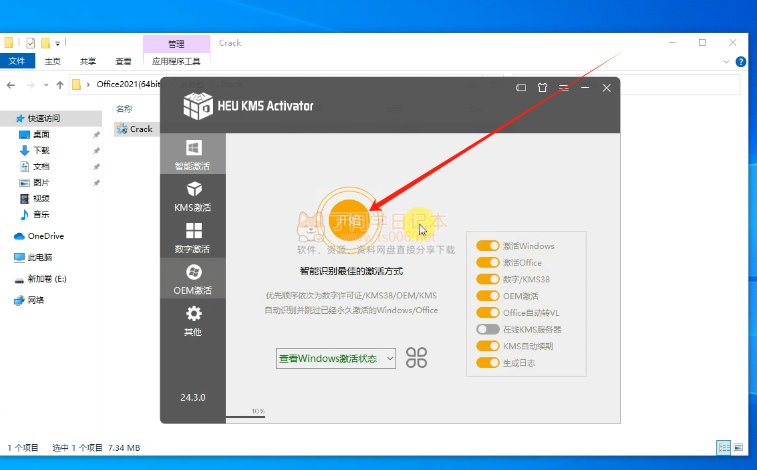Unpin 下载 using its pin icon

(97, 151)
